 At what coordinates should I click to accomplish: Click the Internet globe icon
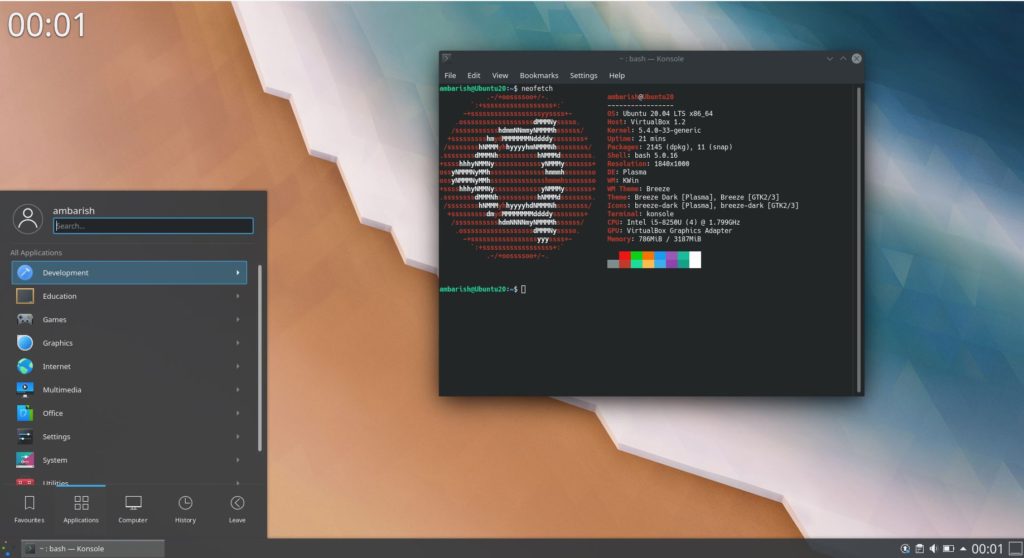point(25,367)
